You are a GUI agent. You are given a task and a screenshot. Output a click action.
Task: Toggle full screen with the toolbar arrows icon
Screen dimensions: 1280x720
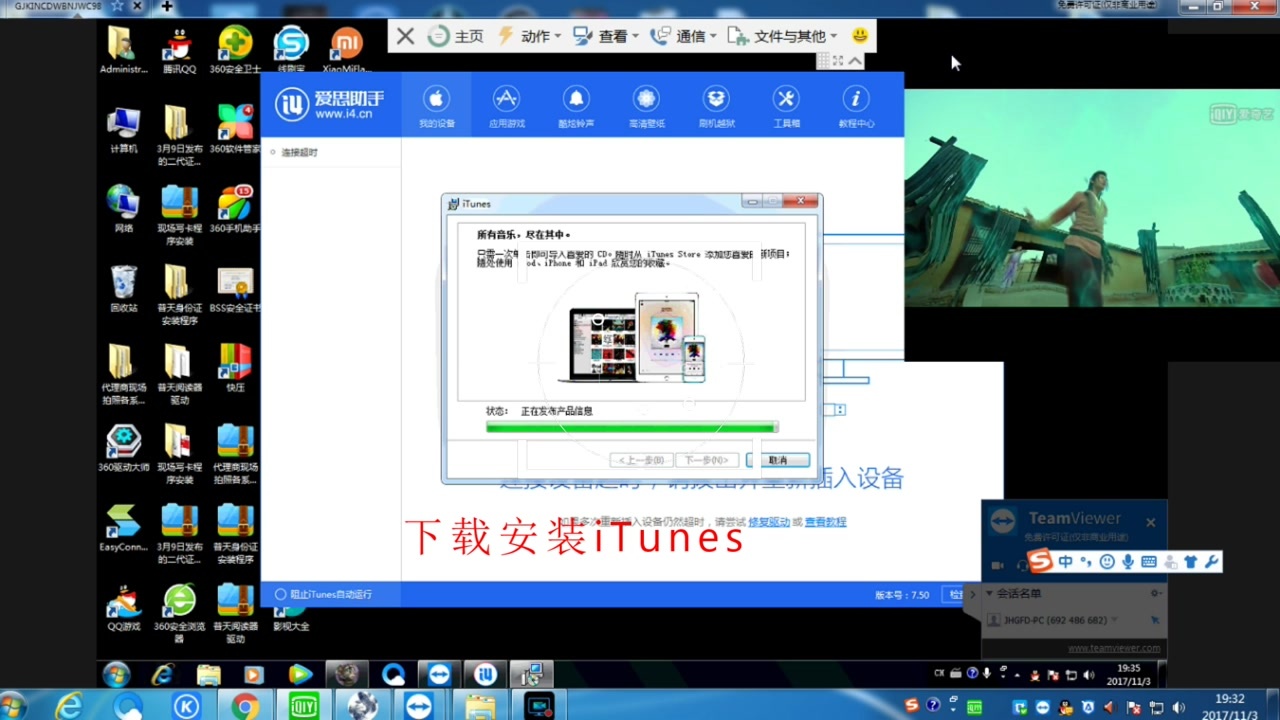pyautogui.click(x=838, y=61)
